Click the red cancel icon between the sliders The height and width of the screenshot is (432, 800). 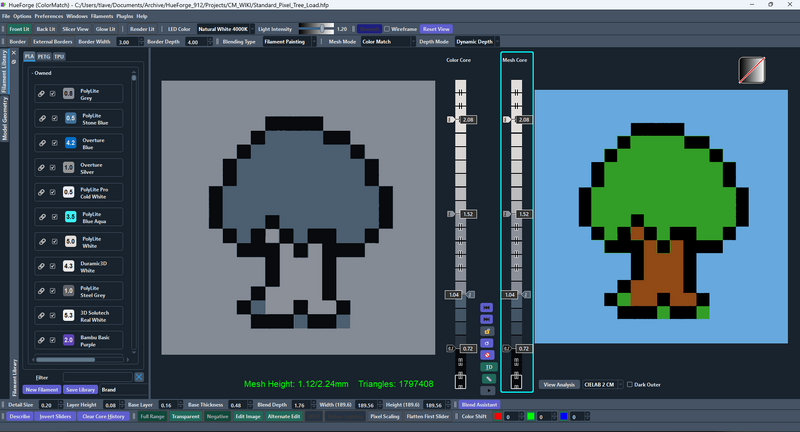point(487,354)
